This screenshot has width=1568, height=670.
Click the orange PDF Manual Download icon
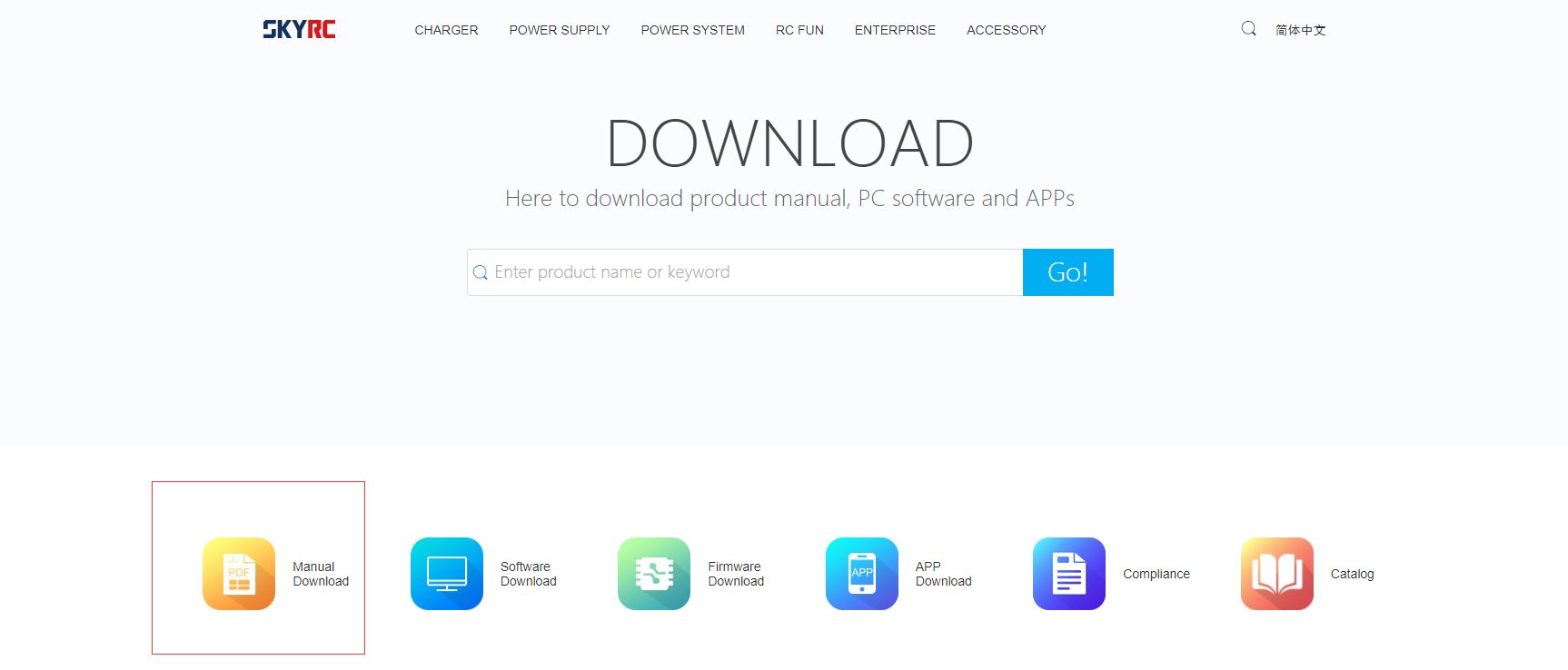(x=239, y=574)
